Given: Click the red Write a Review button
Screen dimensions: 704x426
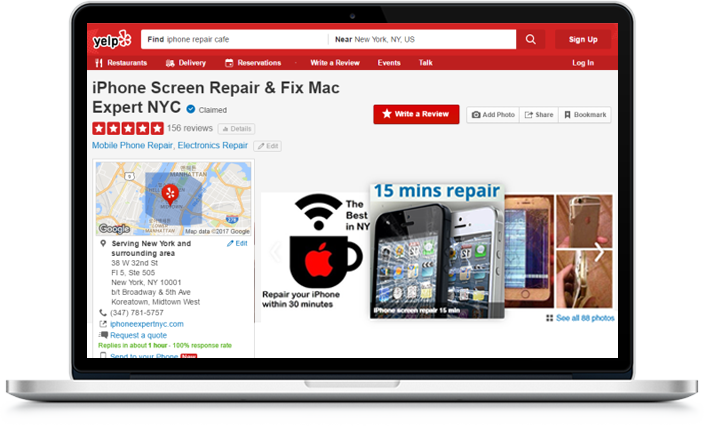Looking at the screenshot, I should click(416, 114).
